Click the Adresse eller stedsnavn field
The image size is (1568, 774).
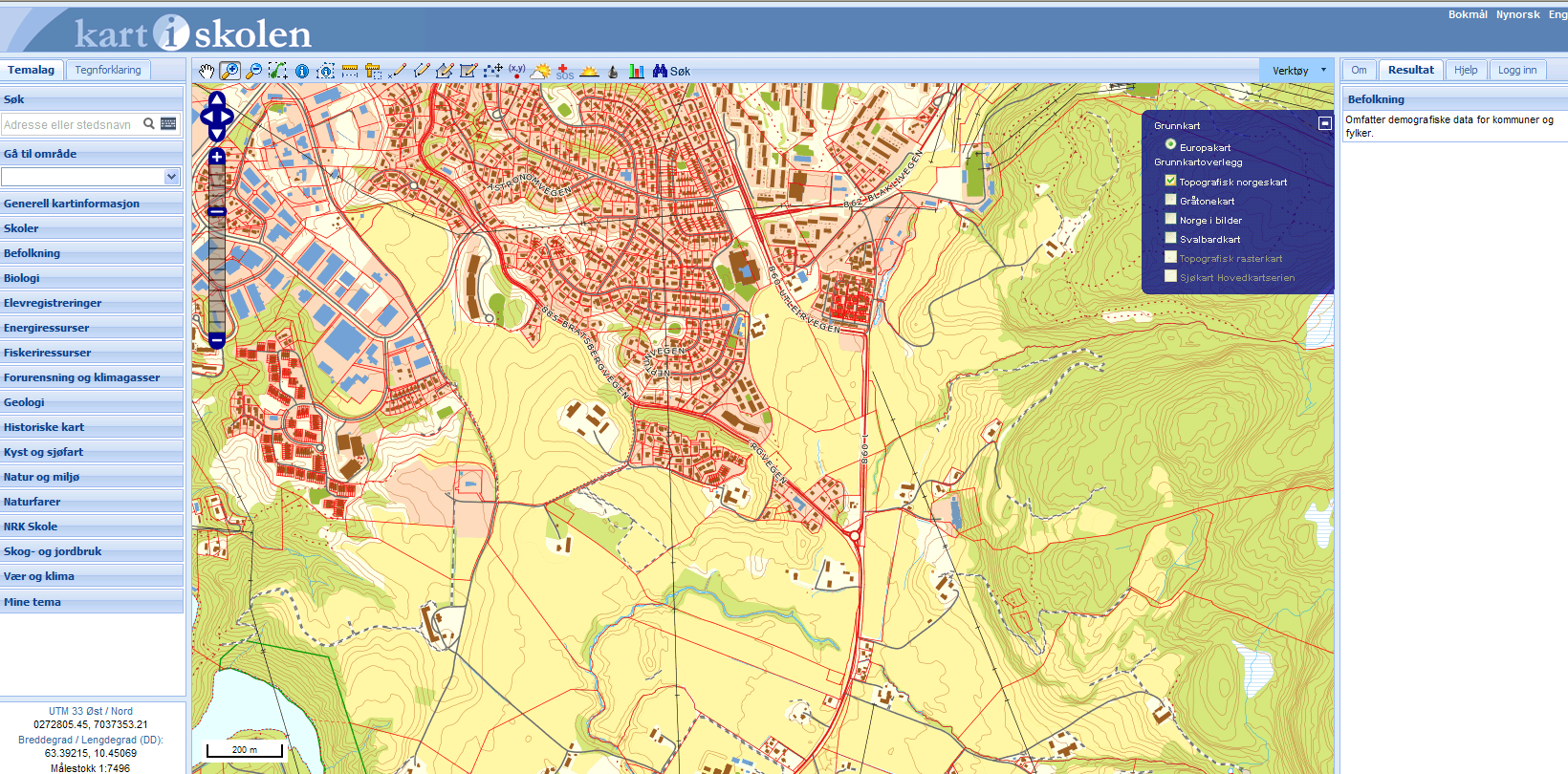pos(72,124)
